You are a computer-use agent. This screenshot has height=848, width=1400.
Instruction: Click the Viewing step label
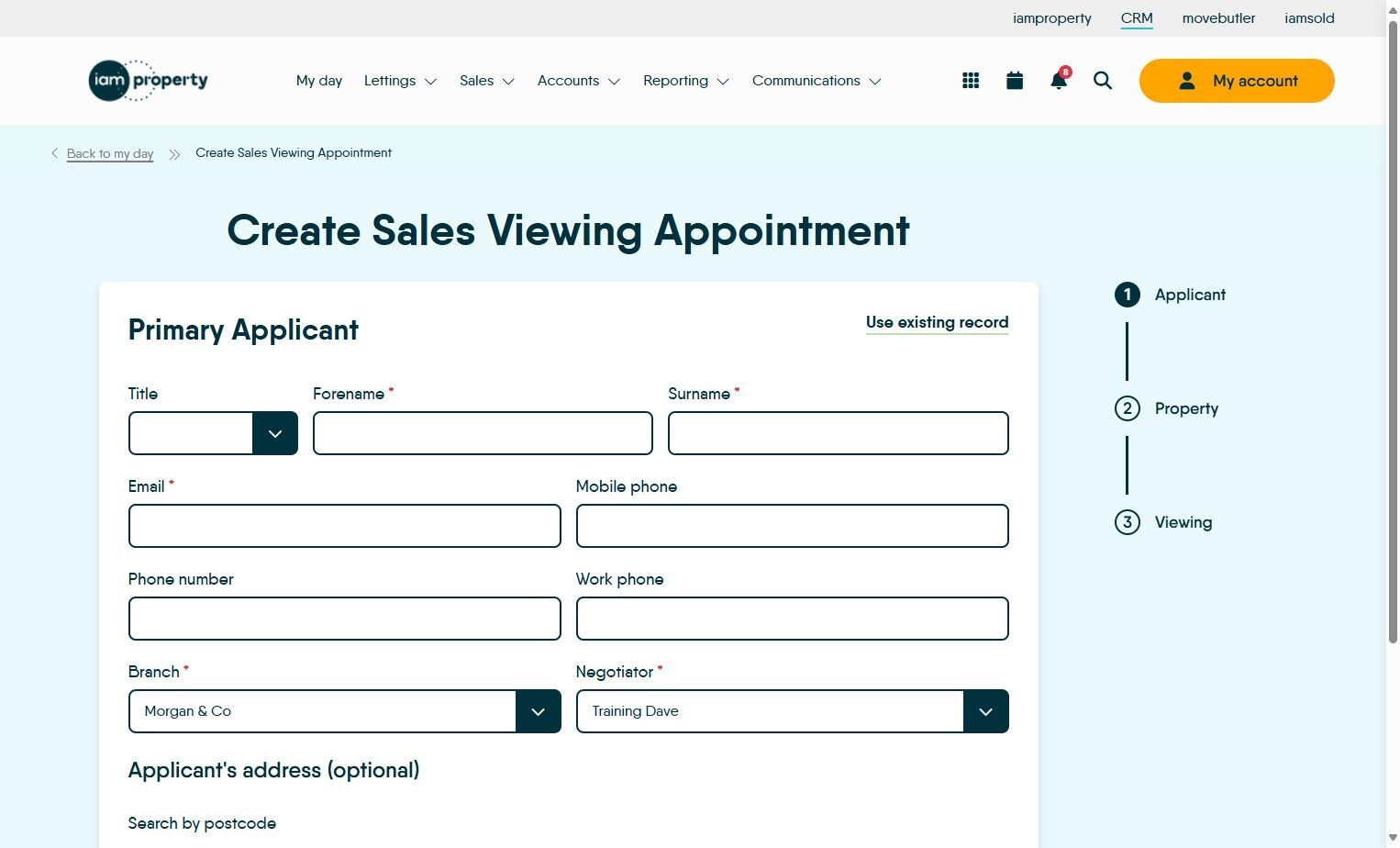1183,522
